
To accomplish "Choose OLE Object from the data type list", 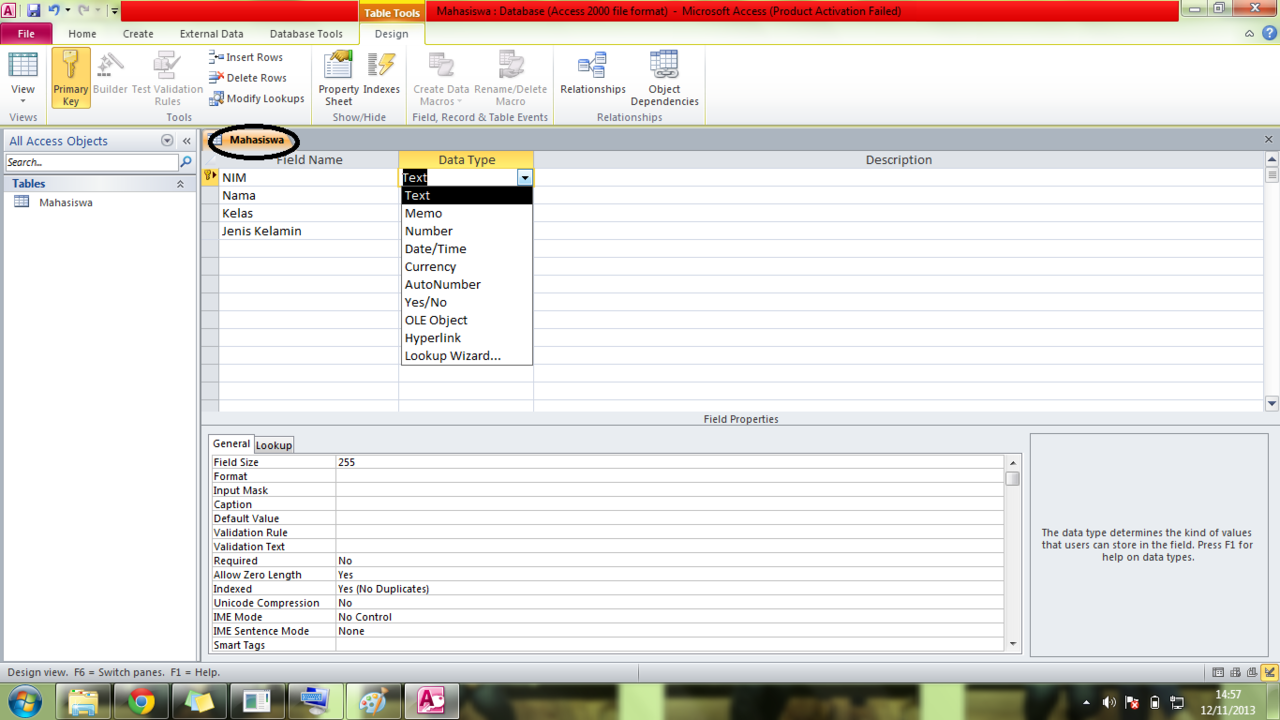I will (x=466, y=320).
